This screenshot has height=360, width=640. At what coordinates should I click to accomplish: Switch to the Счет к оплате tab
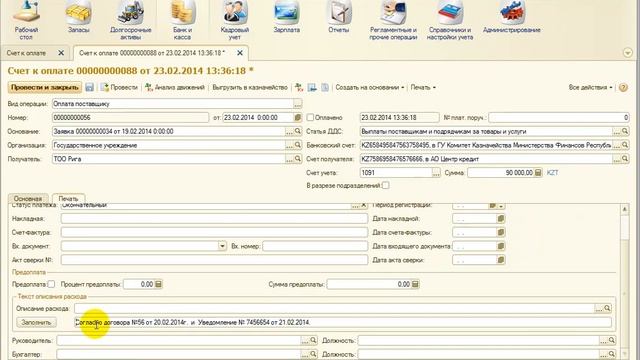pos(26,53)
